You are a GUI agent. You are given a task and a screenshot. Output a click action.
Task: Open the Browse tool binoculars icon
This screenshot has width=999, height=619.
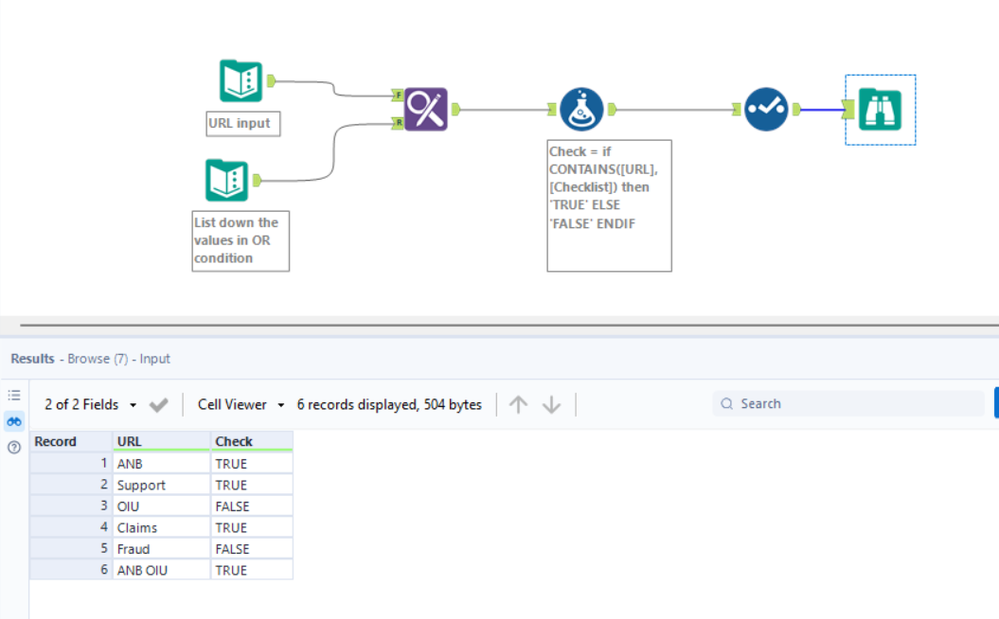coord(880,109)
